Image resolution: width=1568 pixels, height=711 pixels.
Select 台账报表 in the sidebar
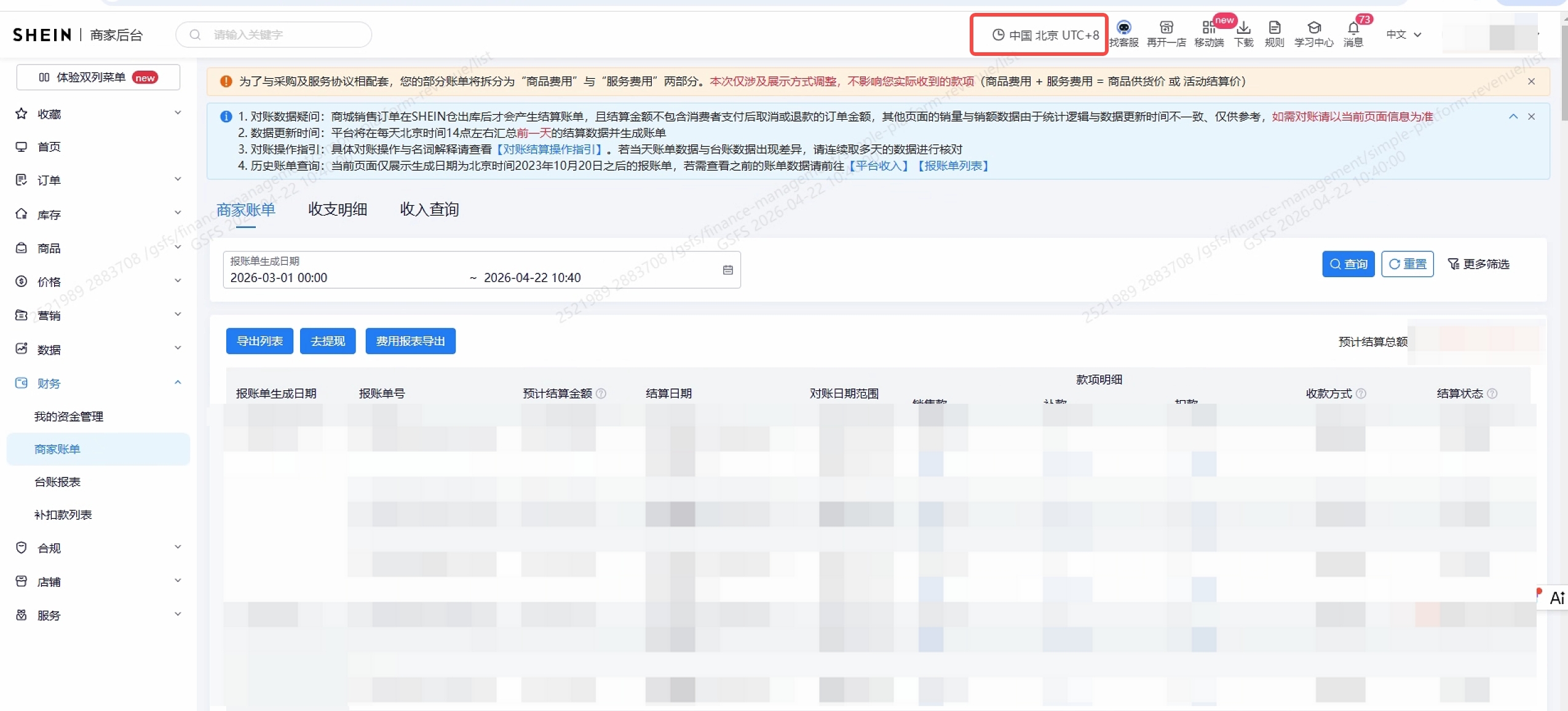pos(58,482)
